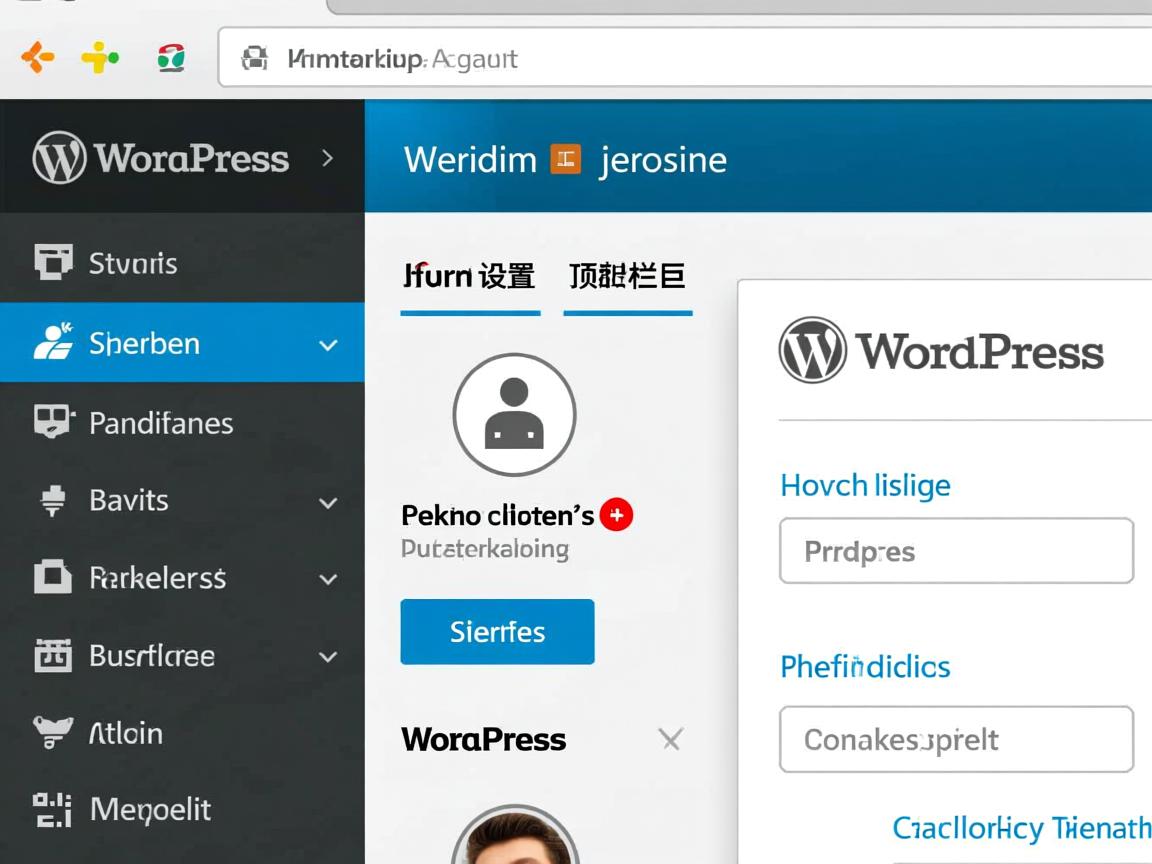Click the lock icon in the address bar
1152x864 pixels.
pyautogui.click(x=255, y=58)
